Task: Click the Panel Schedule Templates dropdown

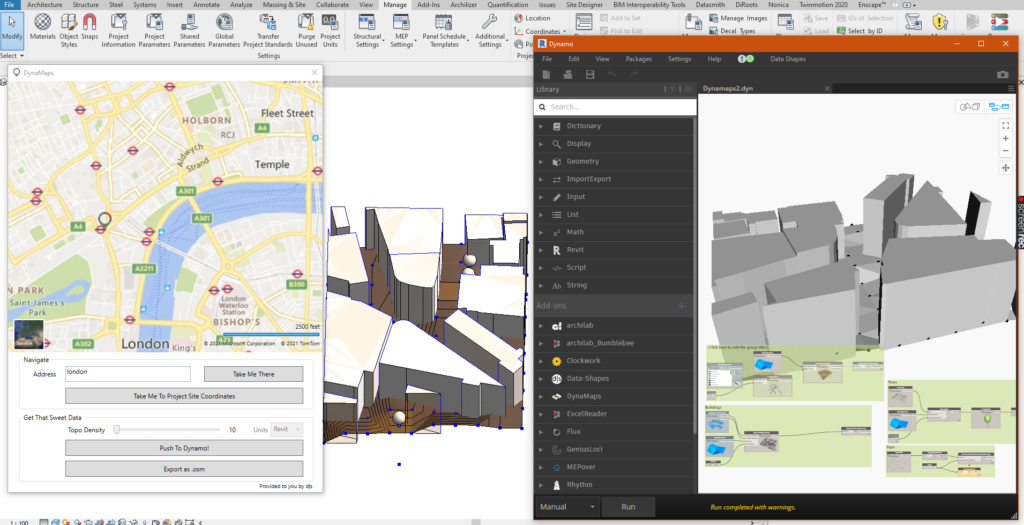Action: pyautogui.click(x=444, y=31)
